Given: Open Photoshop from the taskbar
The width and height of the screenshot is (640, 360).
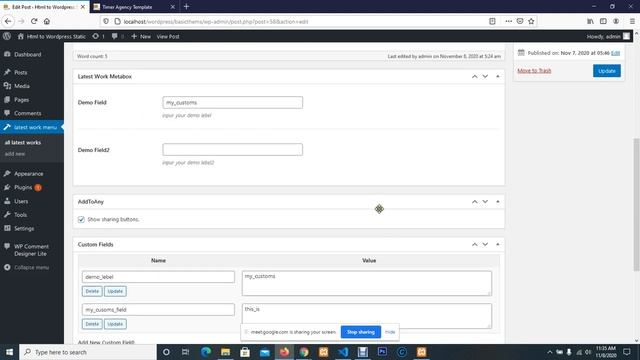Looking at the screenshot, I should pyautogui.click(x=382, y=352).
